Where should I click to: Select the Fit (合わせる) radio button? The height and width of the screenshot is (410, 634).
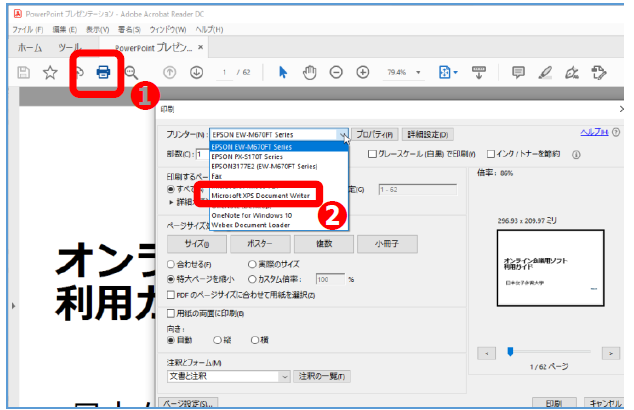pos(171,264)
